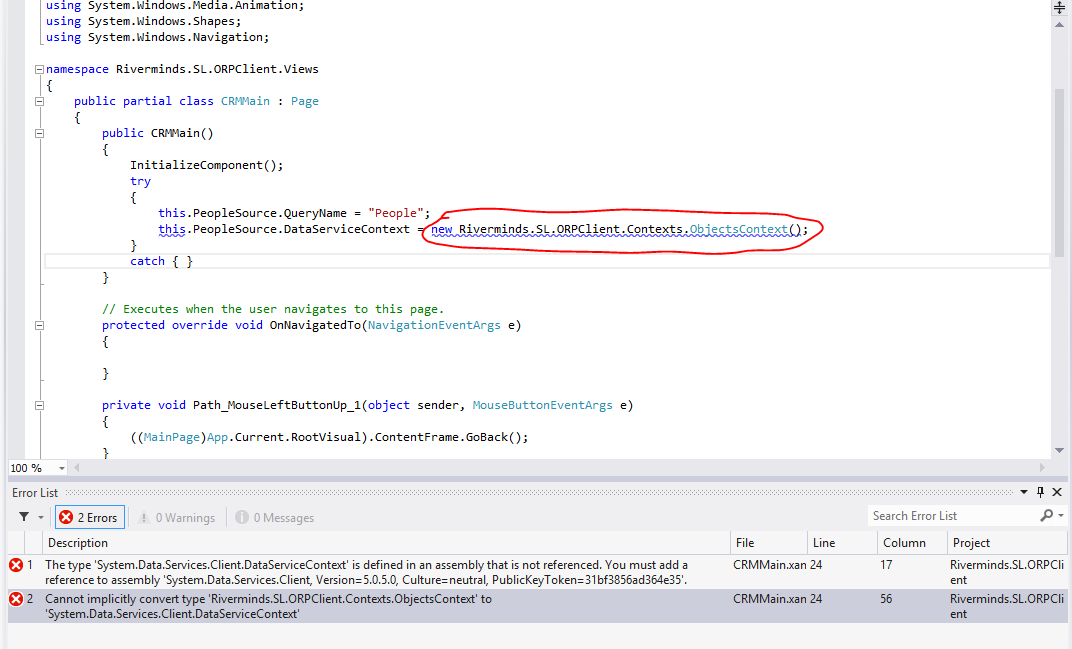Click the editor split-window handle icon
Screen dimensions: 1072x649
click(1060, 8)
